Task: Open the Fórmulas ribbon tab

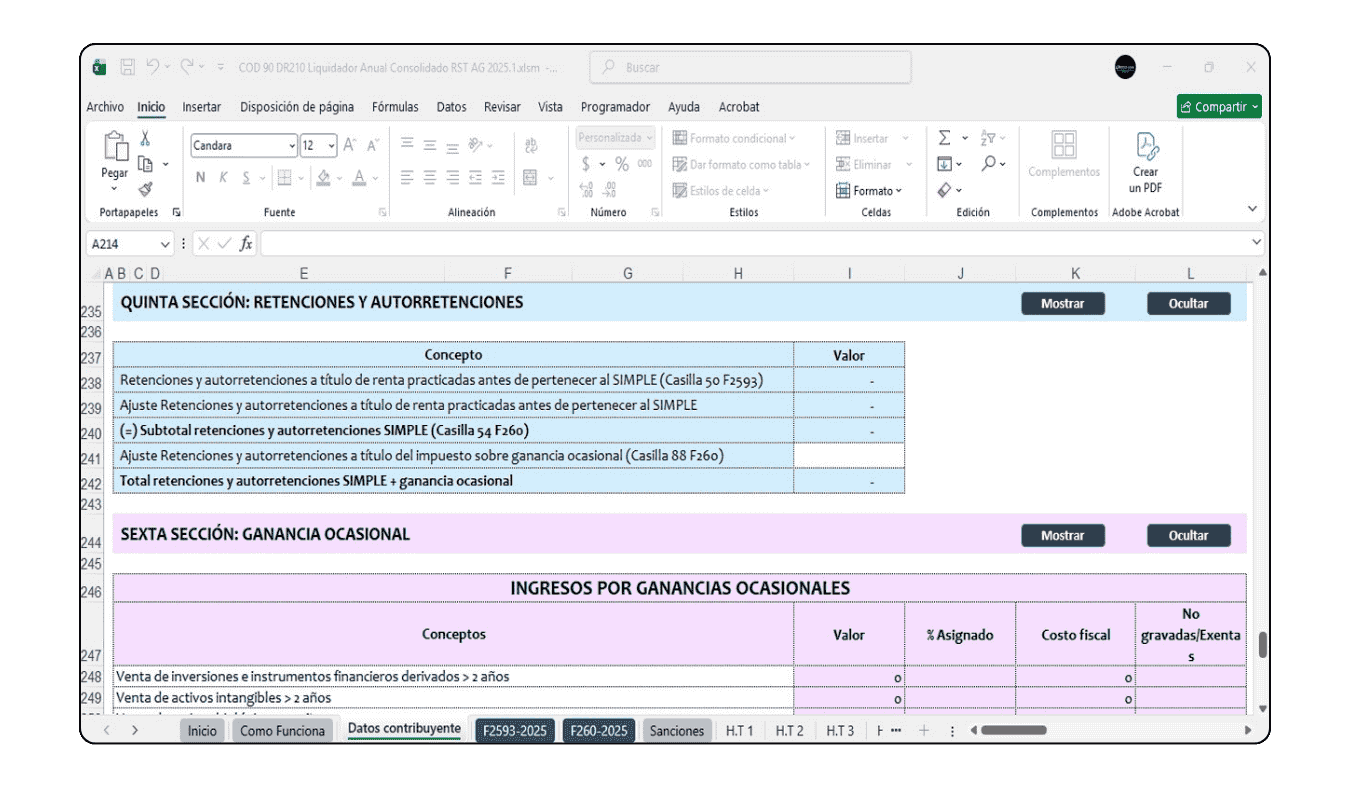Action: (395, 107)
